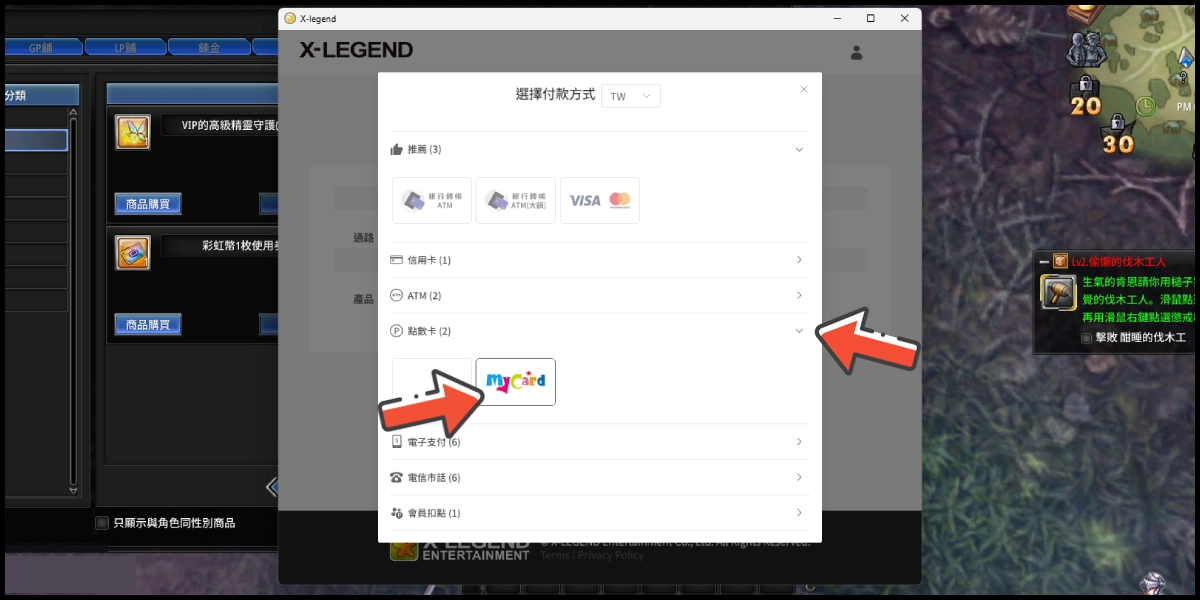This screenshot has height=600, width=1200.
Task: Click the member icon beside 會員扣點
Action: click(397, 513)
